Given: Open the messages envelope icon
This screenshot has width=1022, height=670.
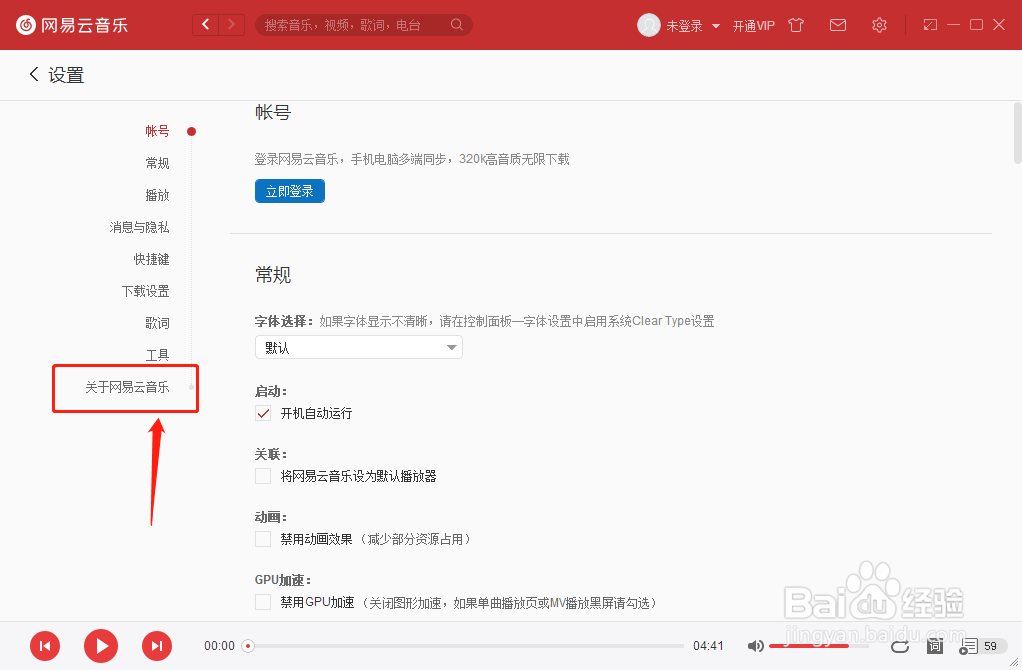Looking at the screenshot, I should tap(838, 25).
